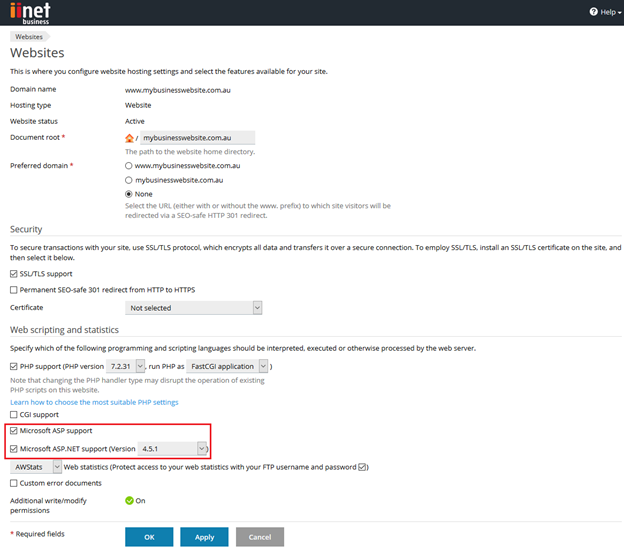Image resolution: width=624 pixels, height=553 pixels.
Task: Click the iiNet business logo
Action: (30, 13)
